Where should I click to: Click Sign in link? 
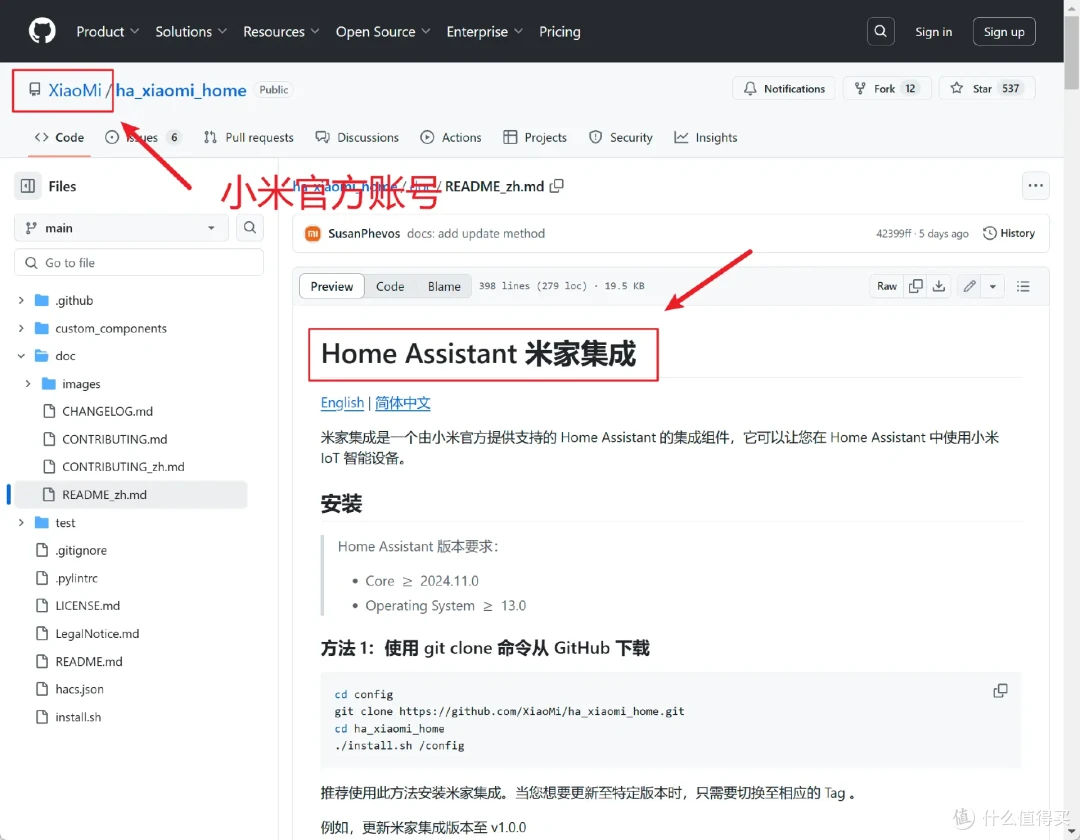tap(933, 32)
